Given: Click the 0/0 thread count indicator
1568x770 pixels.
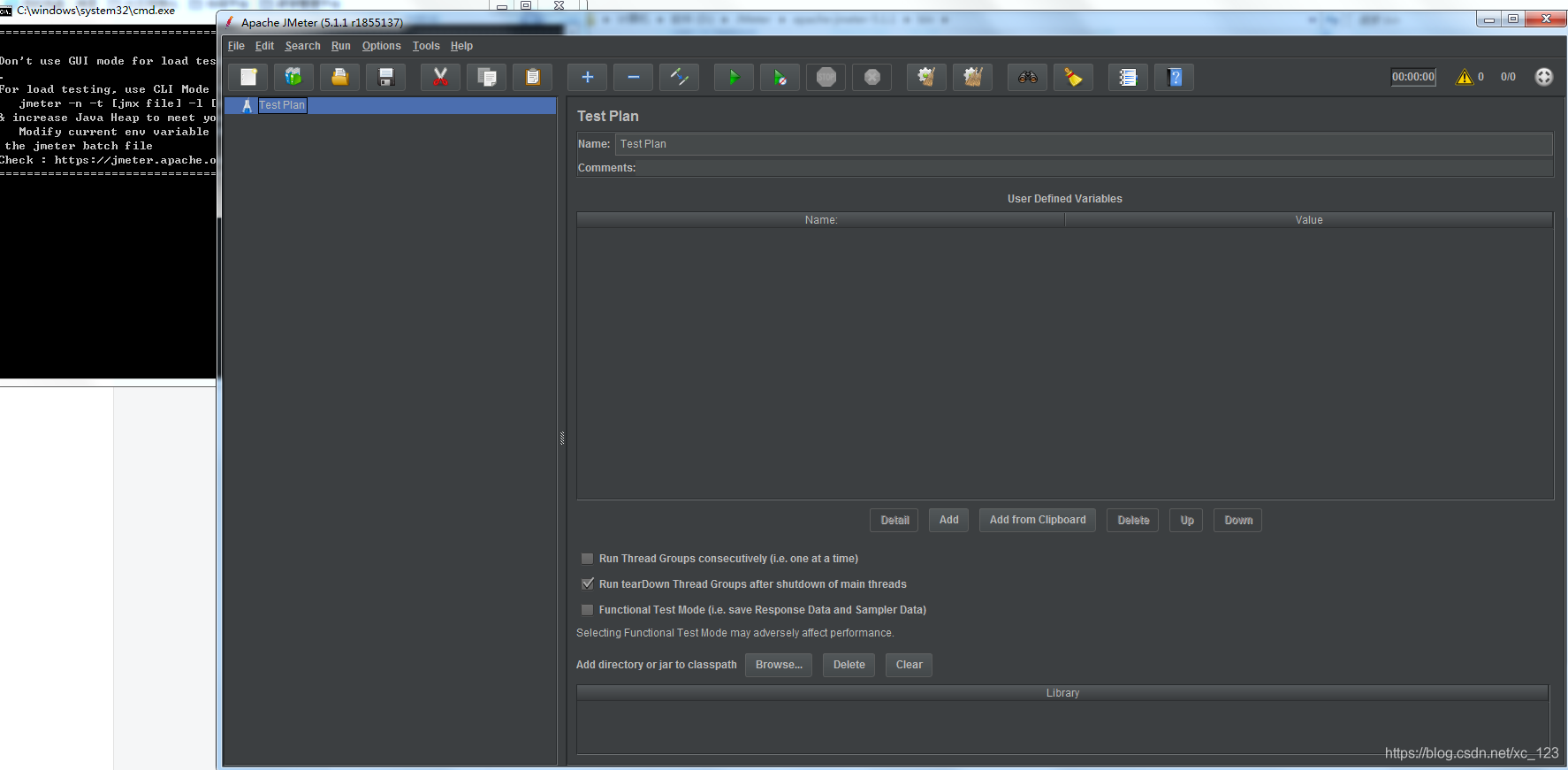Looking at the screenshot, I should 1508,77.
